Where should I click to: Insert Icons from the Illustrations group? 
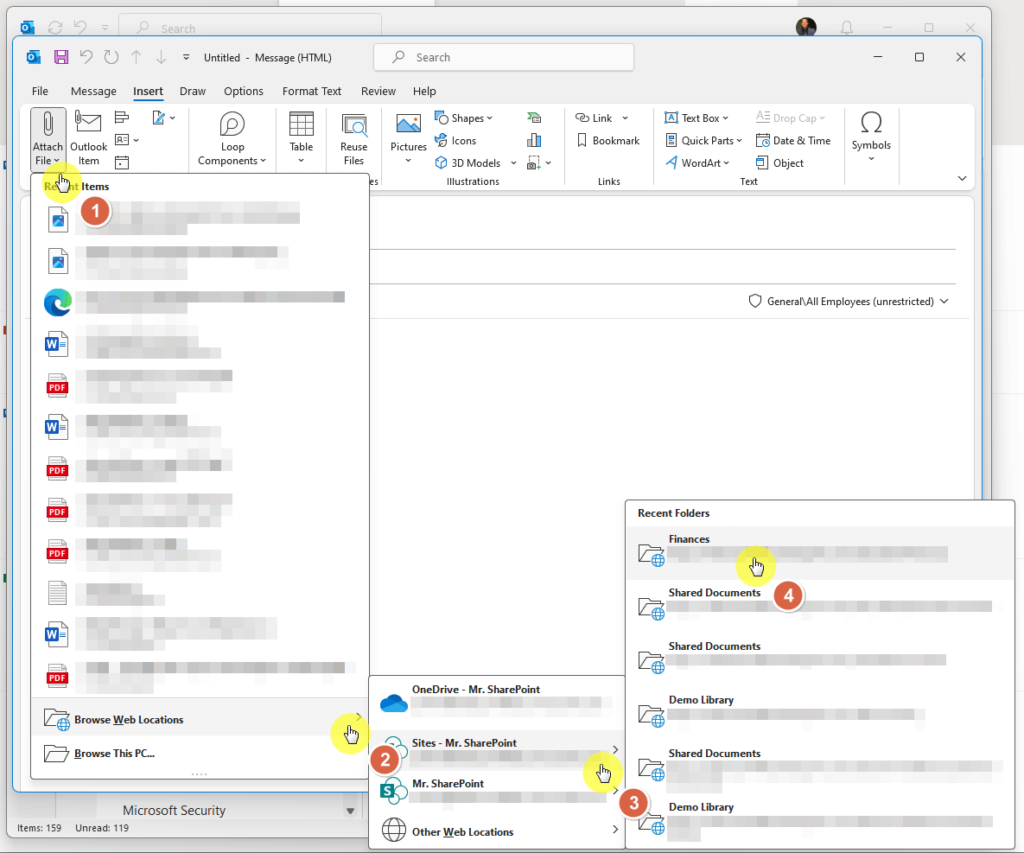click(x=456, y=140)
